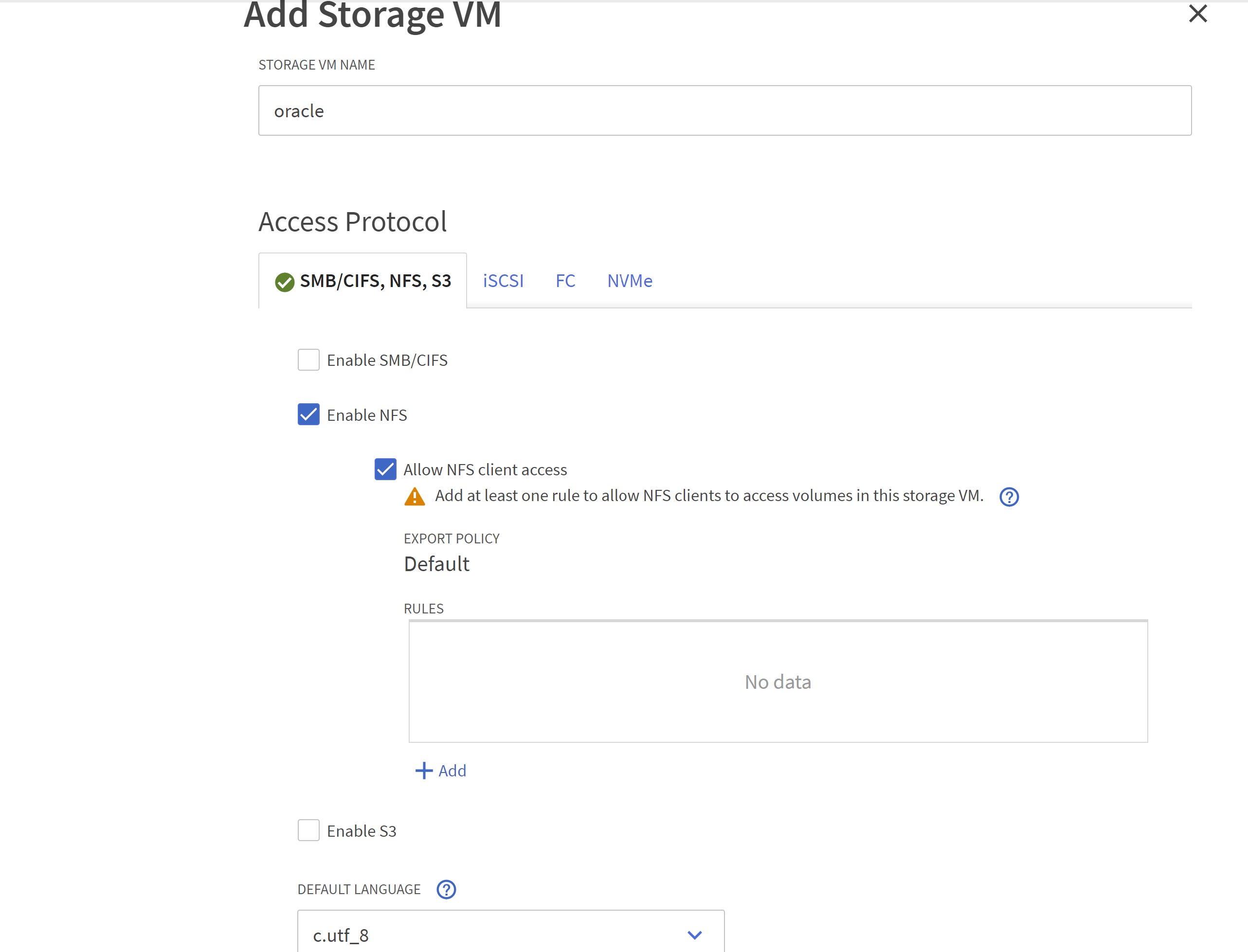This screenshot has height=952, width=1248.
Task: Close the Add Storage VM dialog
Action: (x=1197, y=14)
